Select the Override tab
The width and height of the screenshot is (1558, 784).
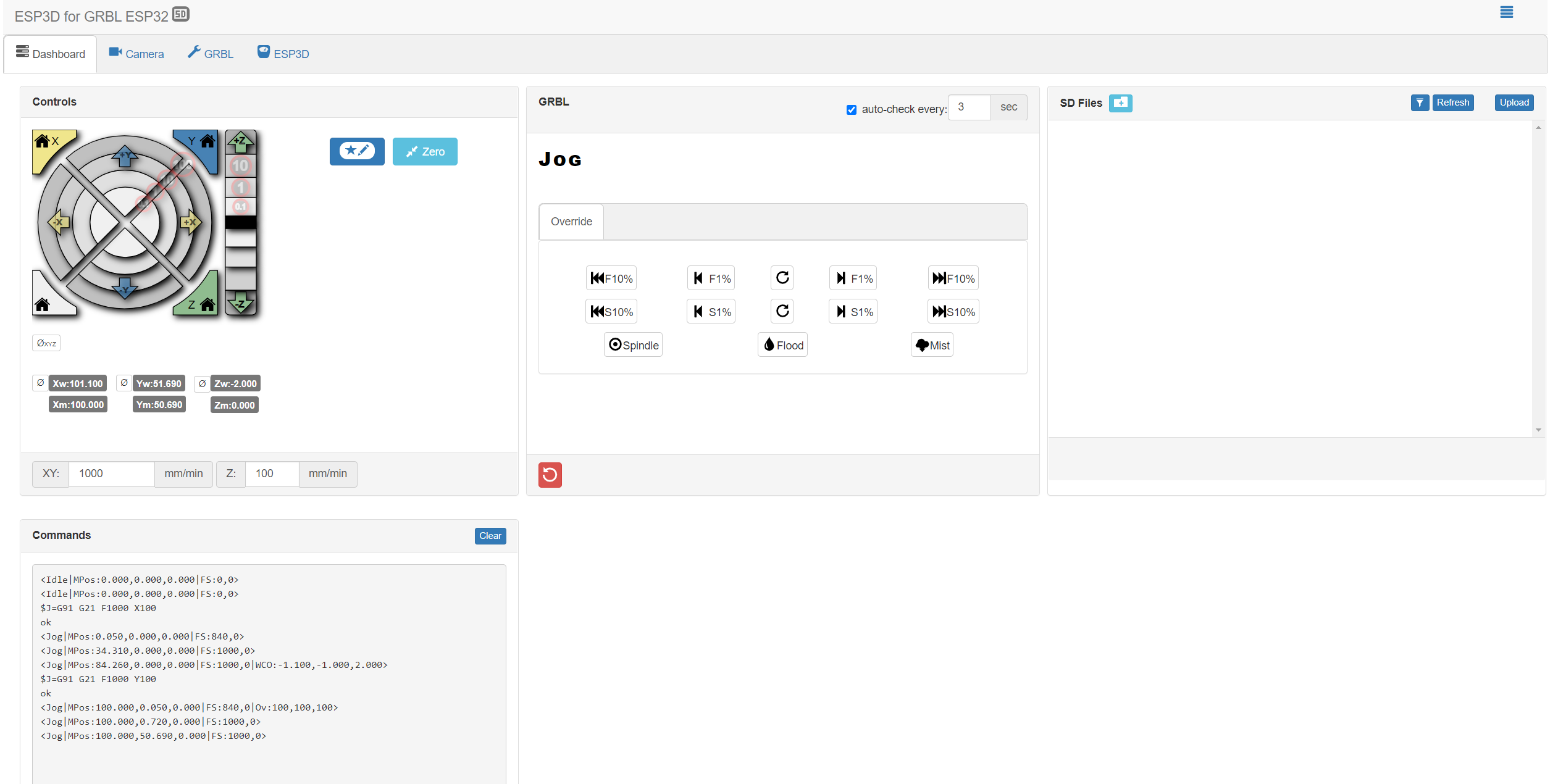point(571,222)
